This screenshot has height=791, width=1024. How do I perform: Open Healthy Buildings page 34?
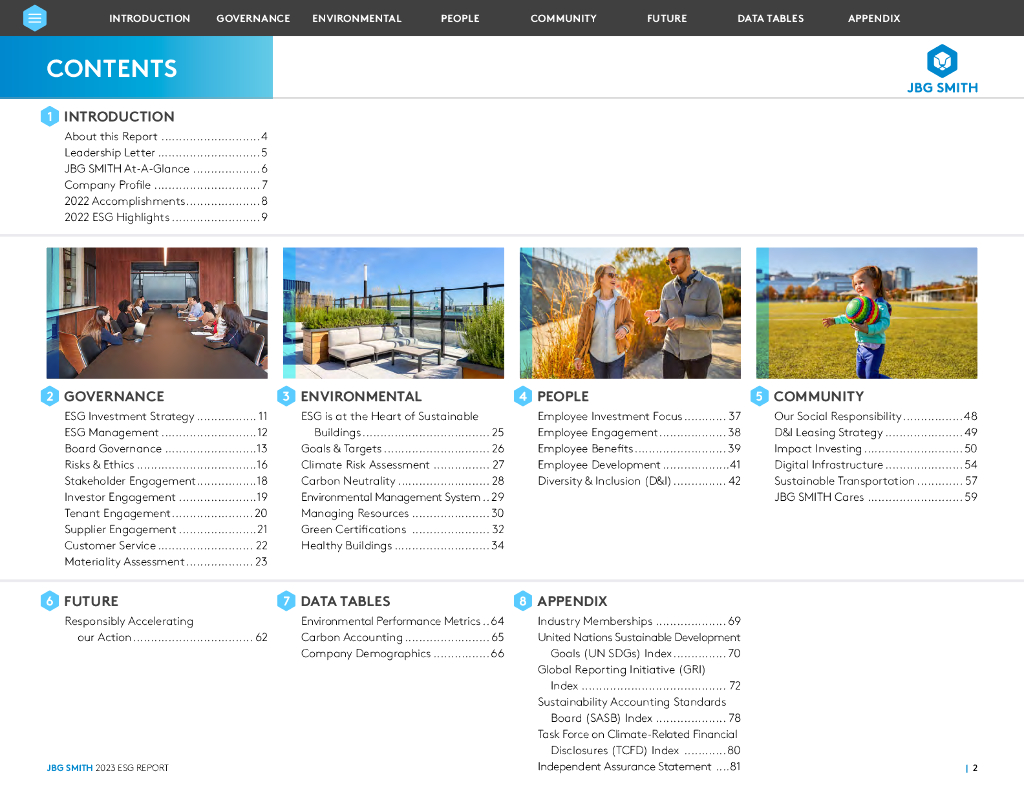(402, 545)
